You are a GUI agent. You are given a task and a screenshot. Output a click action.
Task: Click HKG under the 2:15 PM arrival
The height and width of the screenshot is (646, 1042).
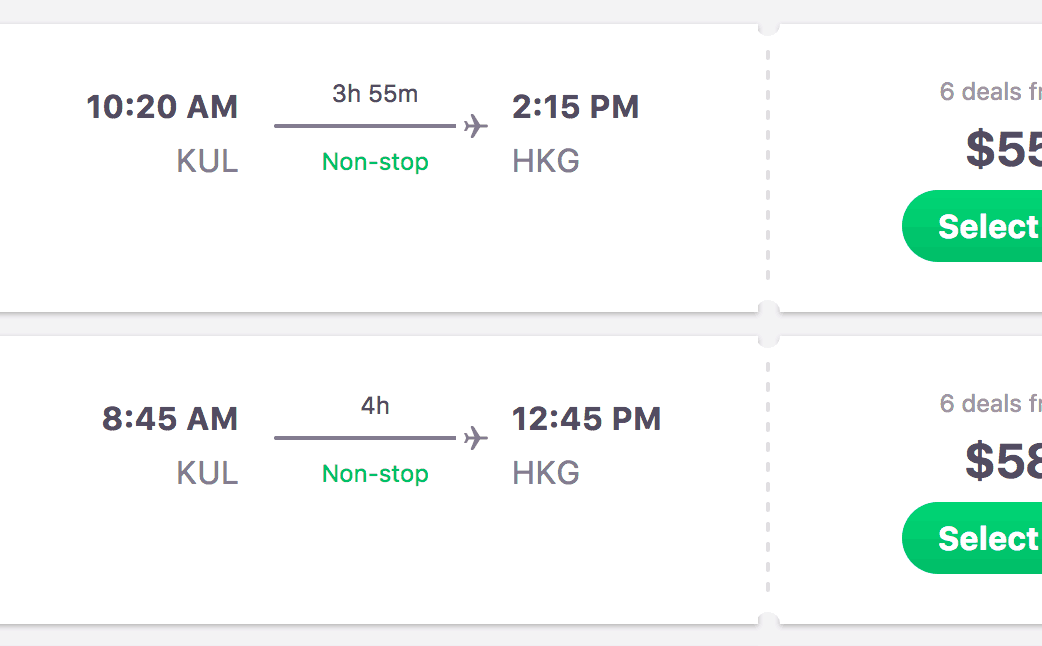(x=546, y=162)
